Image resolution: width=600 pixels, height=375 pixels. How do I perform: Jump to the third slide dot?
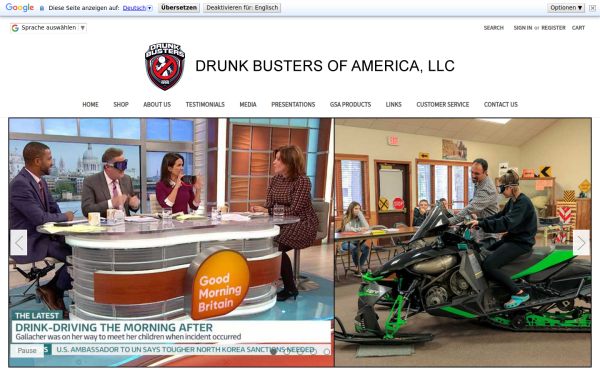(300, 352)
